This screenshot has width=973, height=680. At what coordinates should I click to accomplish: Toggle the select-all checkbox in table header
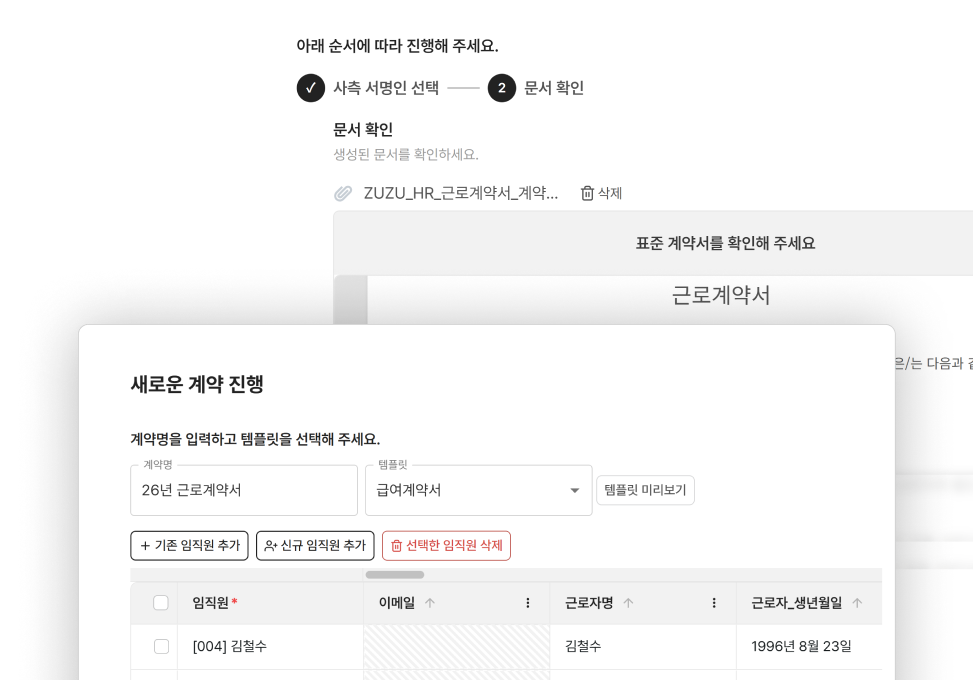coord(161,602)
